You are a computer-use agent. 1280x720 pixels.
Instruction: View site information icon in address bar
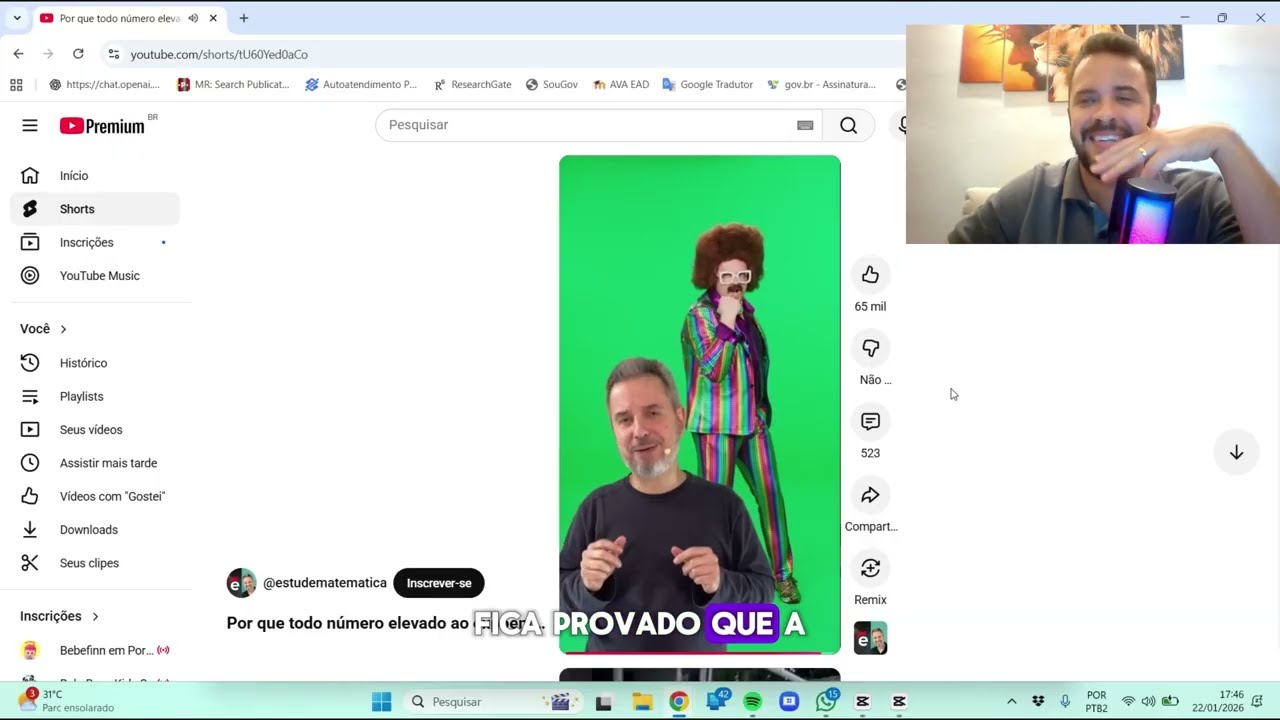coord(114,54)
